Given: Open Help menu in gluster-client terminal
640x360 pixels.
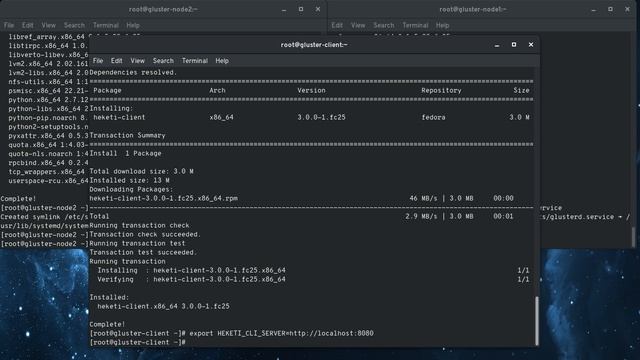Looking at the screenshot, I should coord(222,61).
